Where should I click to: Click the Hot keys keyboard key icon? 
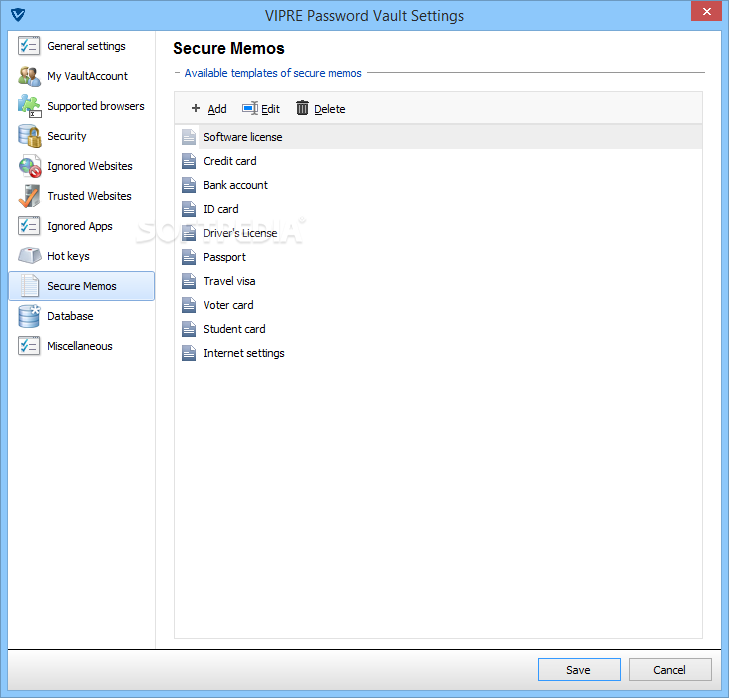point(30,256)
